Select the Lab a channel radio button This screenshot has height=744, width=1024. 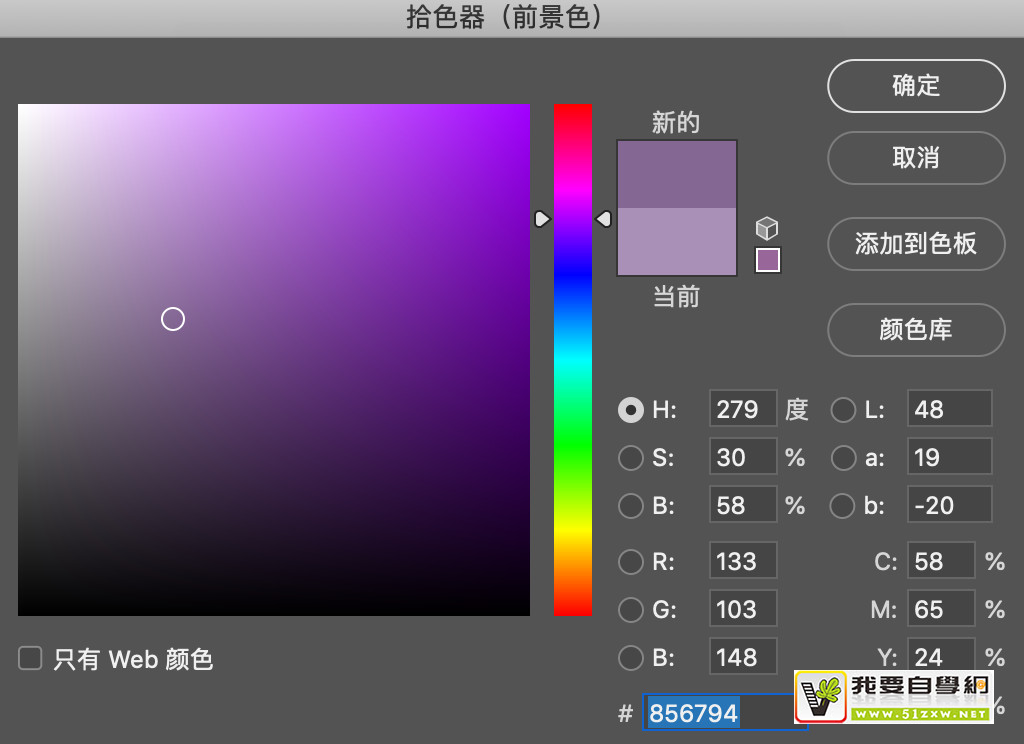(x=844, y=458)
